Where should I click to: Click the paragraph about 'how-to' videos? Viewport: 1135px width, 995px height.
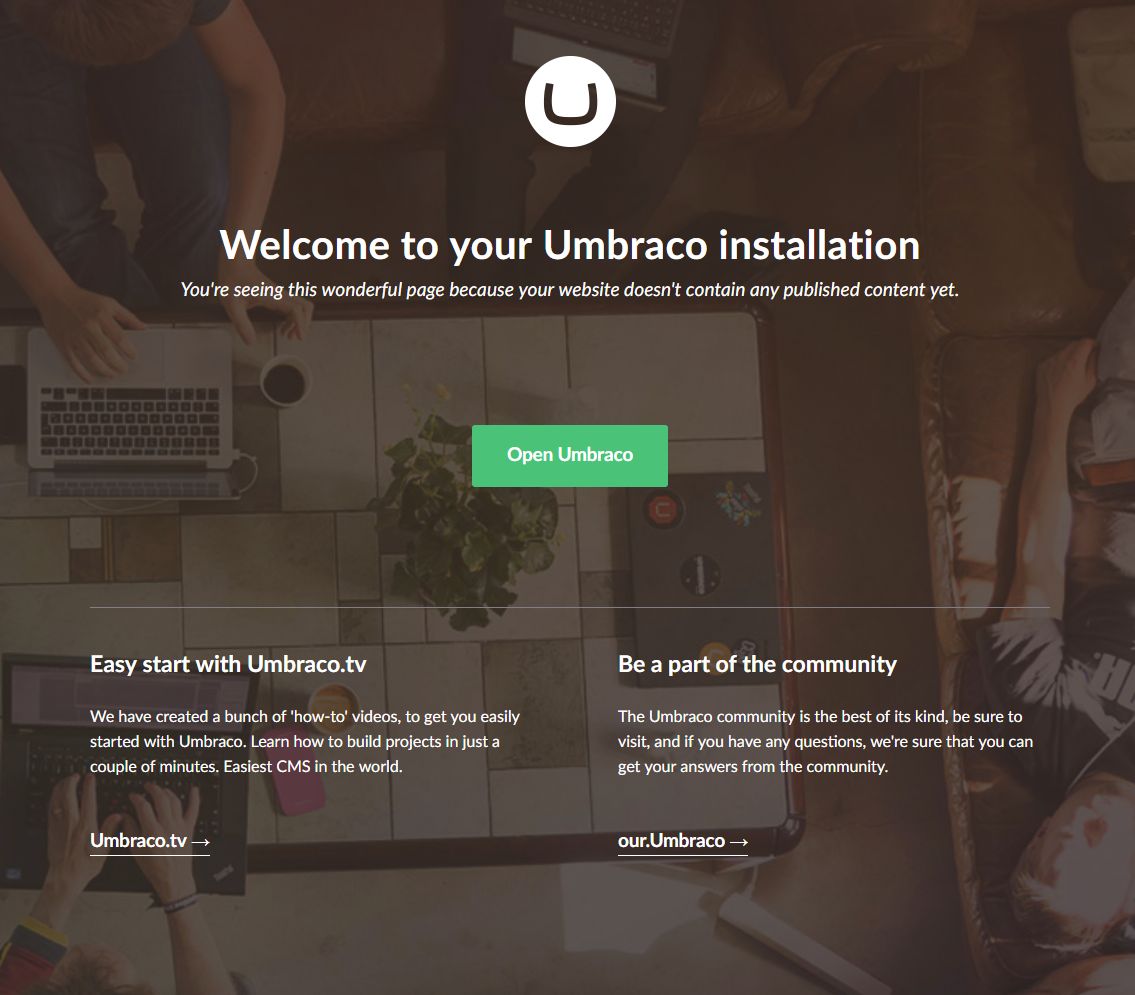[x=305, y=741]
